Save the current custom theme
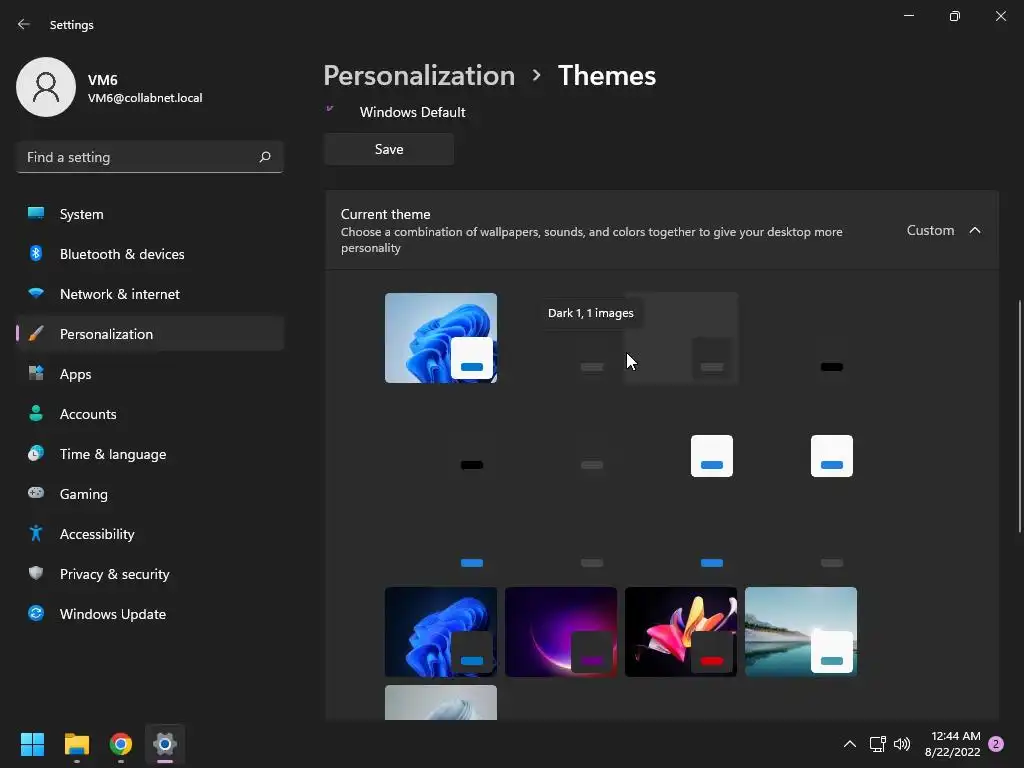 pos(389,149)
